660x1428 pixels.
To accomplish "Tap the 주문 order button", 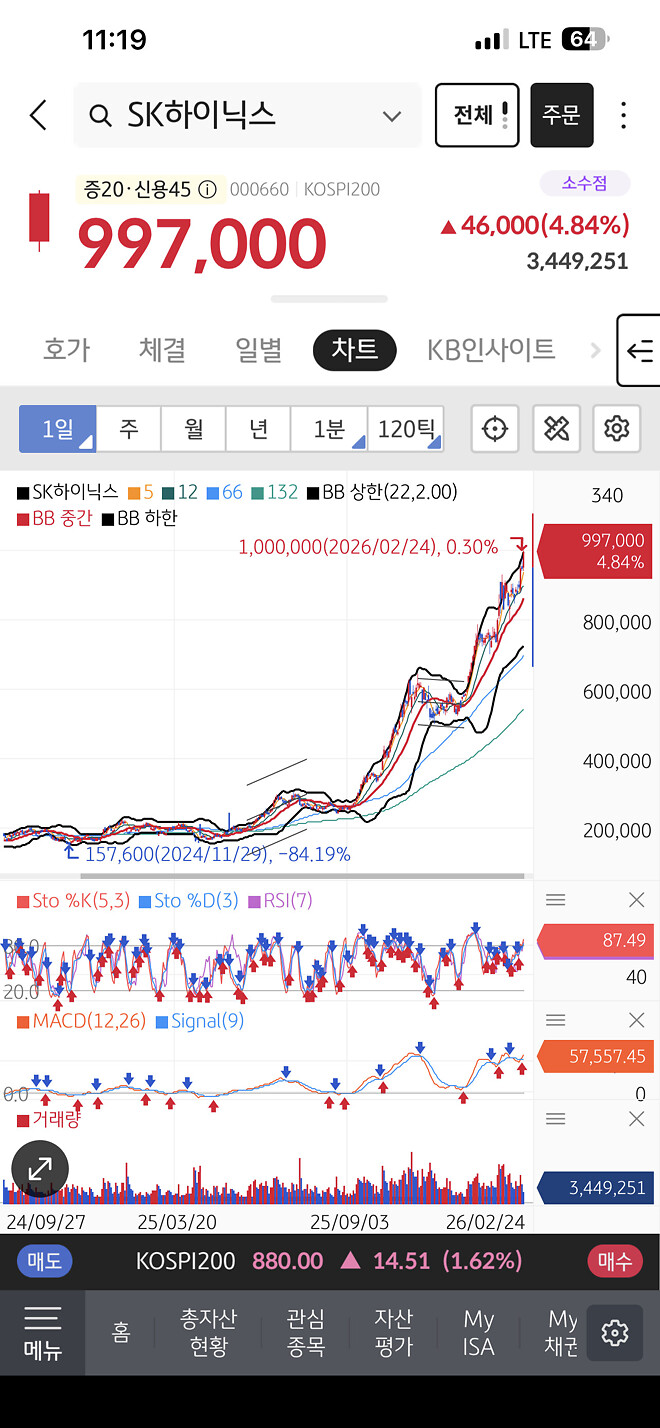I will pyautogui.click(x=562, y=115).
